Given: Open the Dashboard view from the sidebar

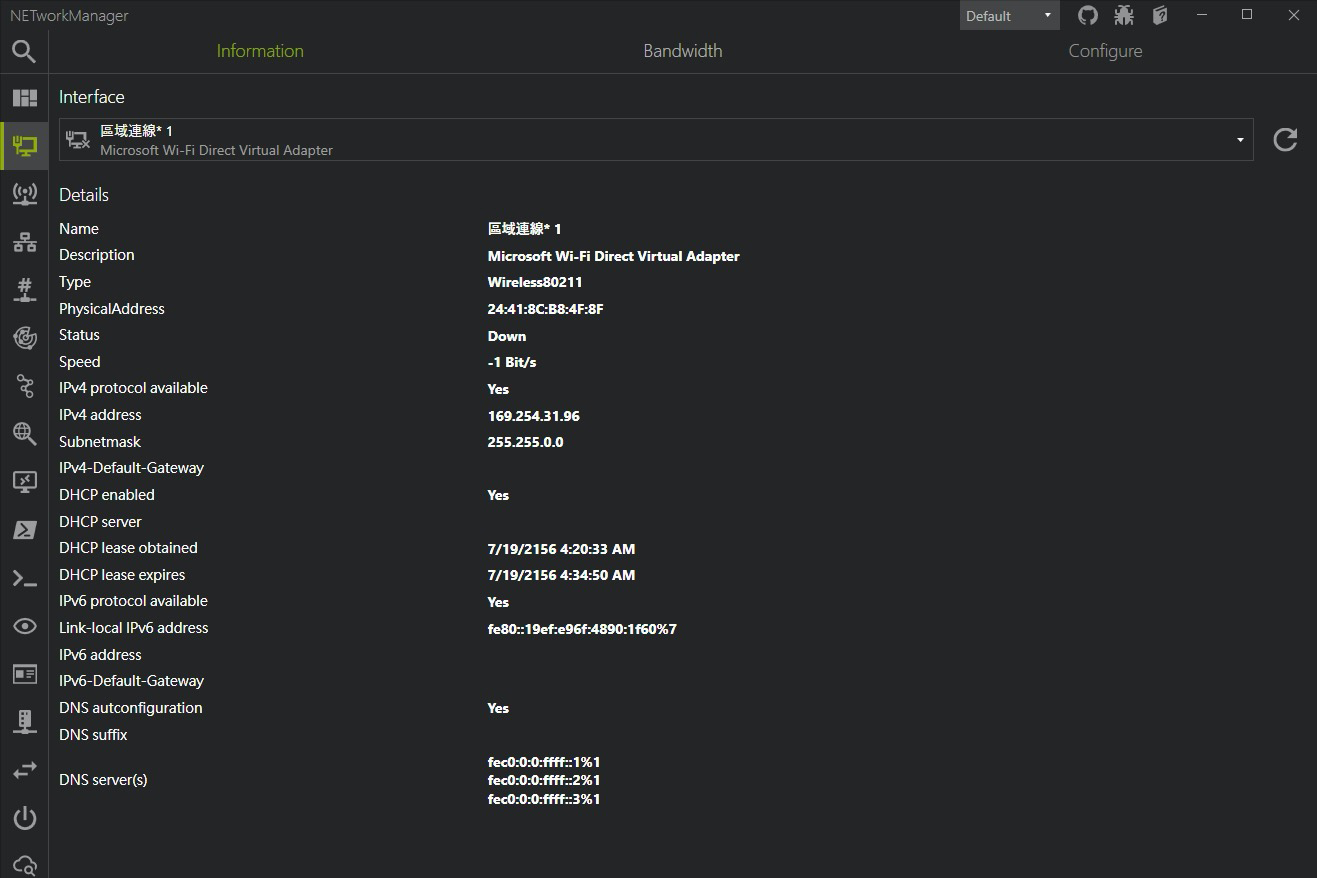Looking at the screenshot, I should point(25,97).
